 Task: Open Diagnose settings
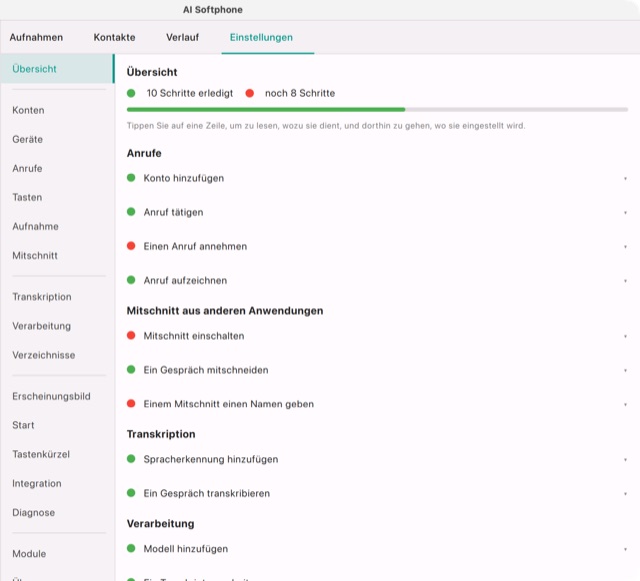[x=33, y=512]
